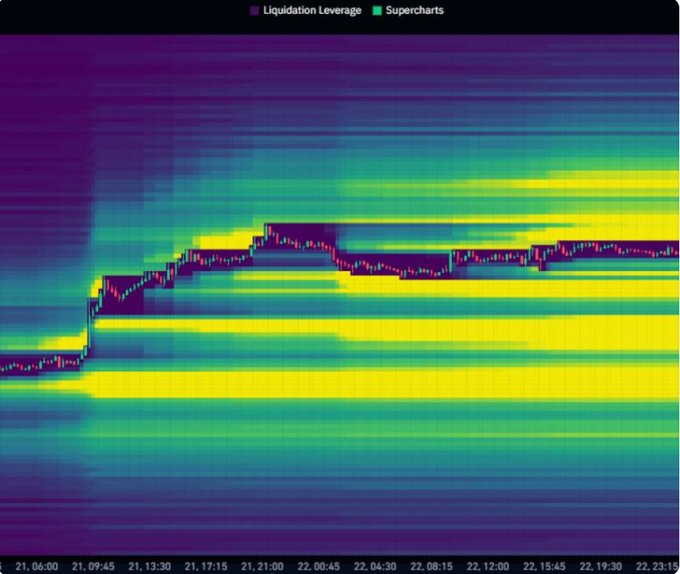Screen dimensions: 680x574
Task: Select the 22, 23:15 time axis label
Action: pyautogui.click(x=657, y=566)
